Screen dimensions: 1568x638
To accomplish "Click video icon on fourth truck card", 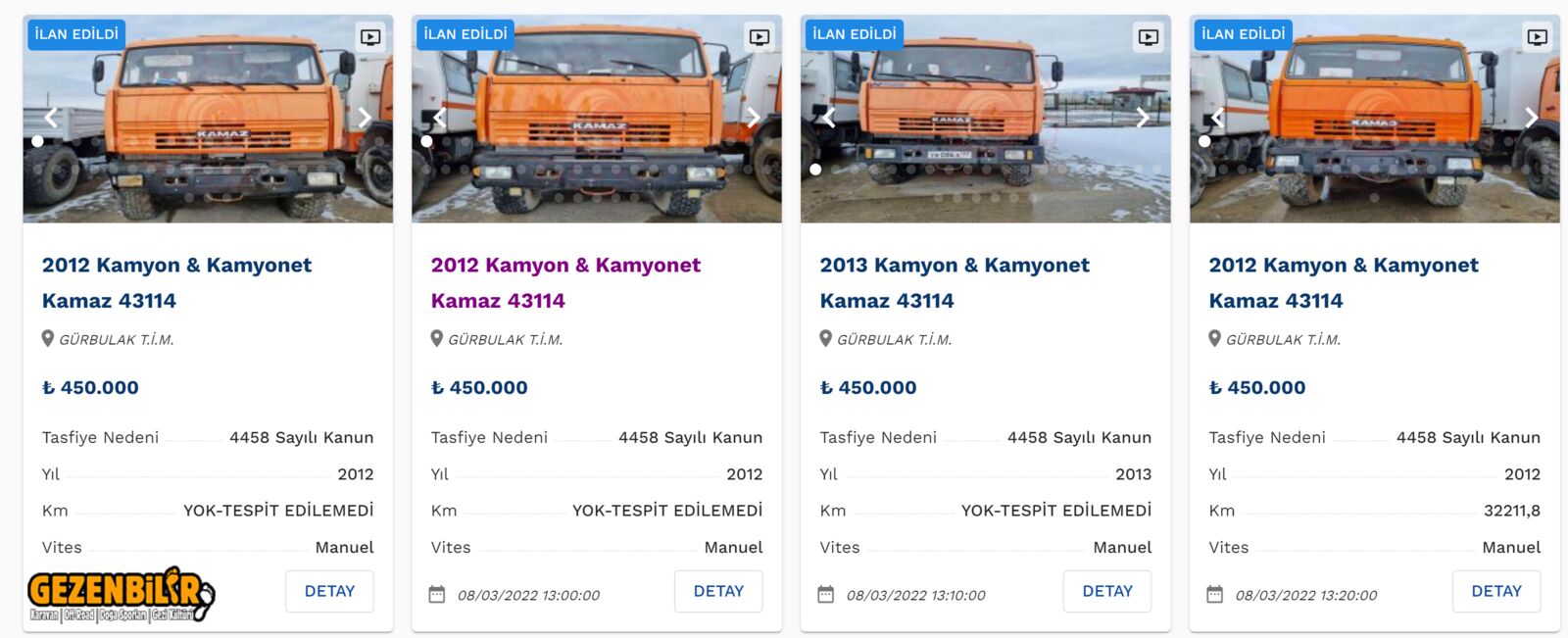I will click(1537, 37).
